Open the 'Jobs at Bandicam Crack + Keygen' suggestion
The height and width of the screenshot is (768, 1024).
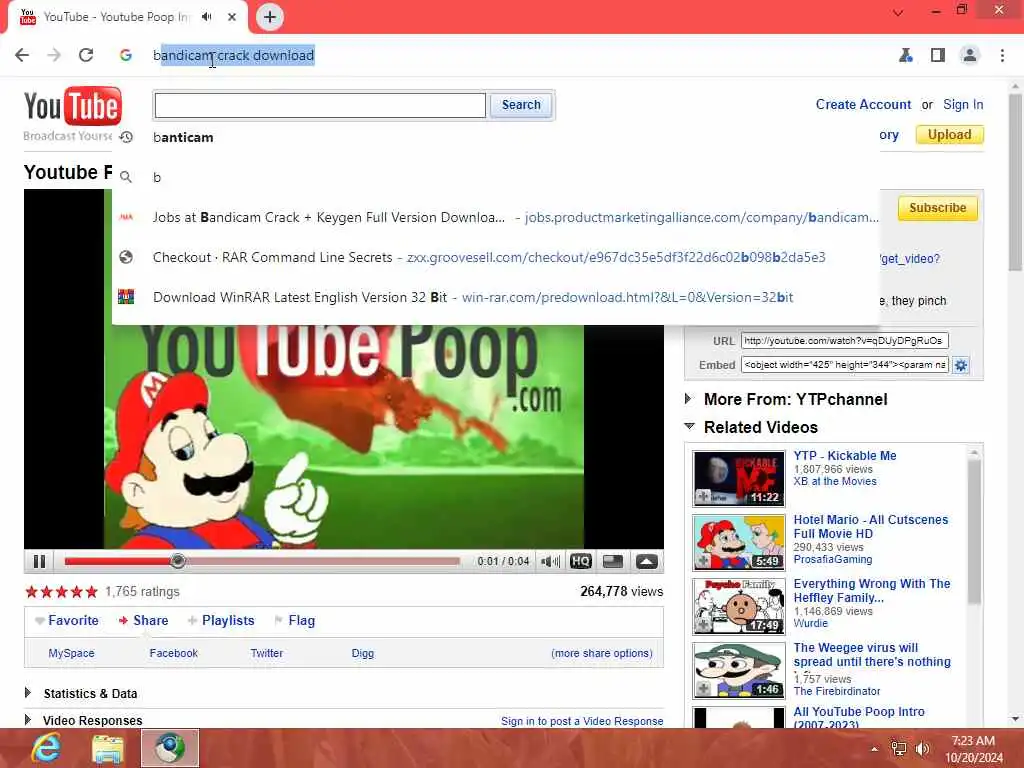(496, 217)
